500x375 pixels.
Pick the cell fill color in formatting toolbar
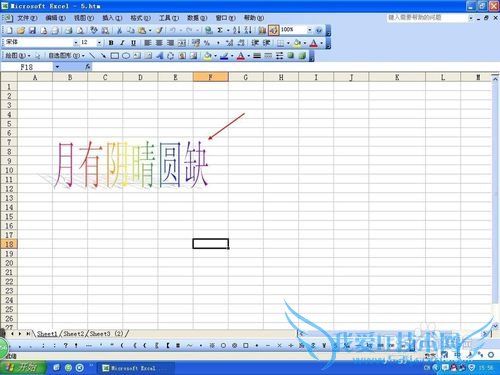[x=297, y=43]
